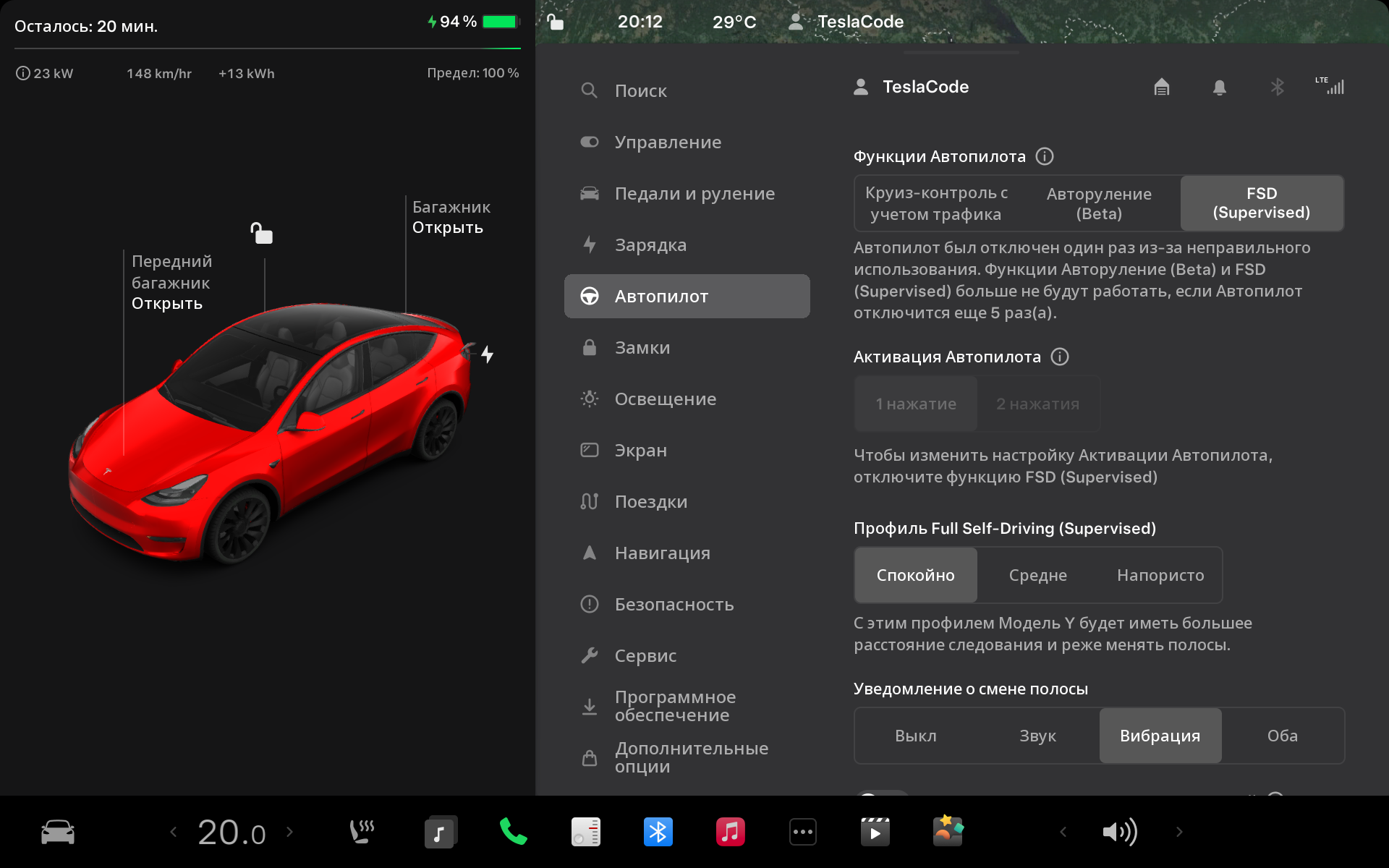Launch the red Apple Music app

(731, 832)
